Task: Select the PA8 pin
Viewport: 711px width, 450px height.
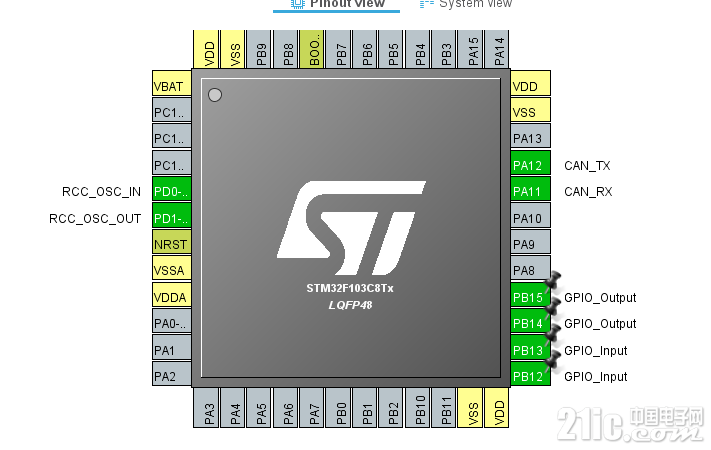Action: pos(531,268)
